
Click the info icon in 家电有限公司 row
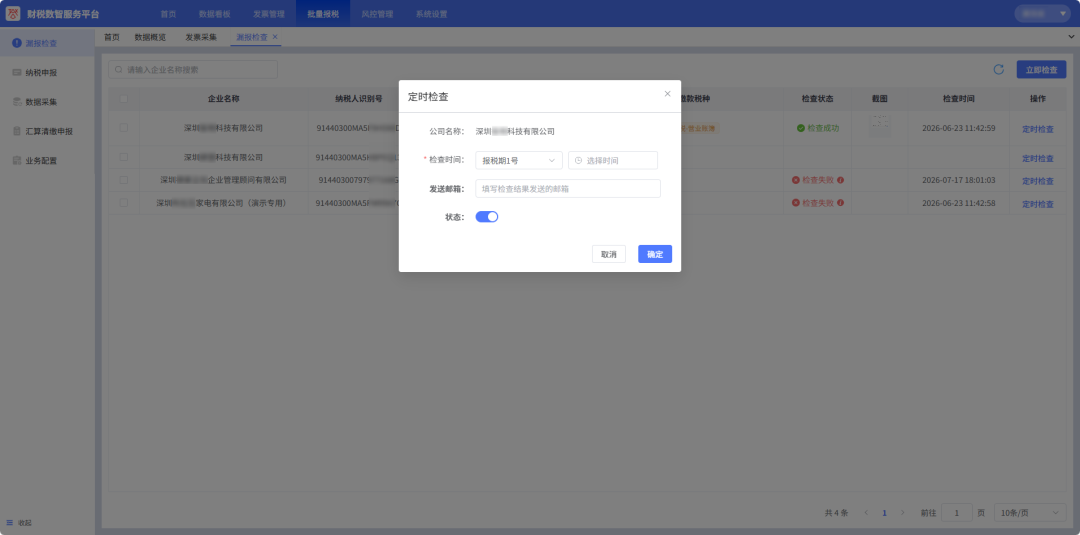coord(840,203)
